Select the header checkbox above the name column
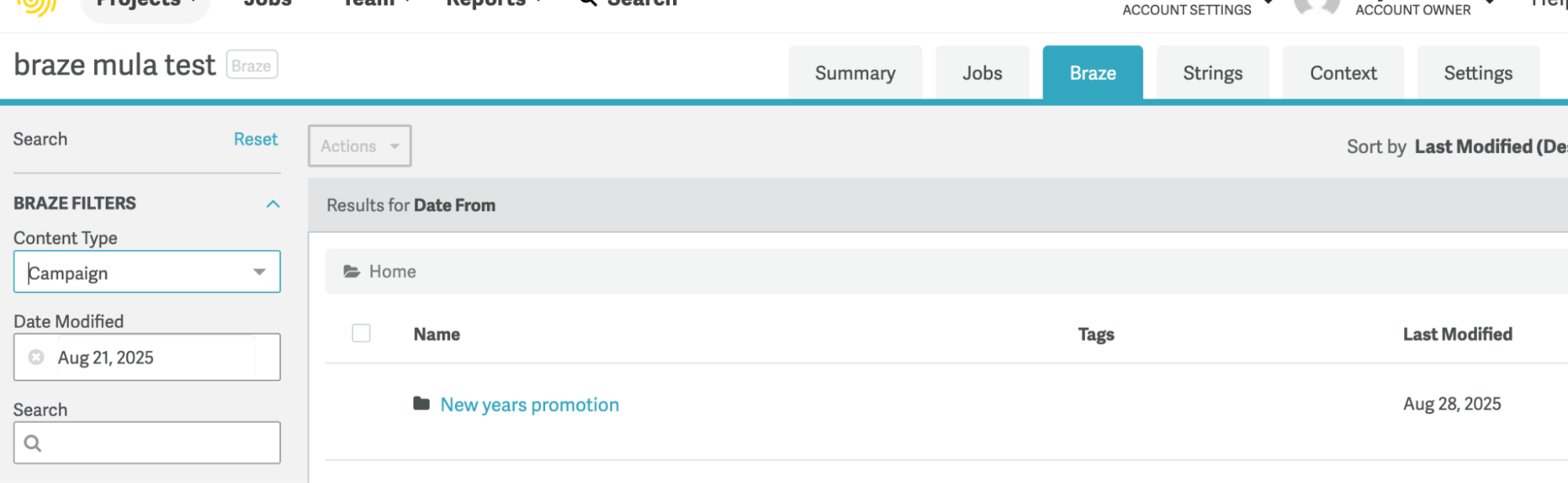 click(x=362, y=333)
